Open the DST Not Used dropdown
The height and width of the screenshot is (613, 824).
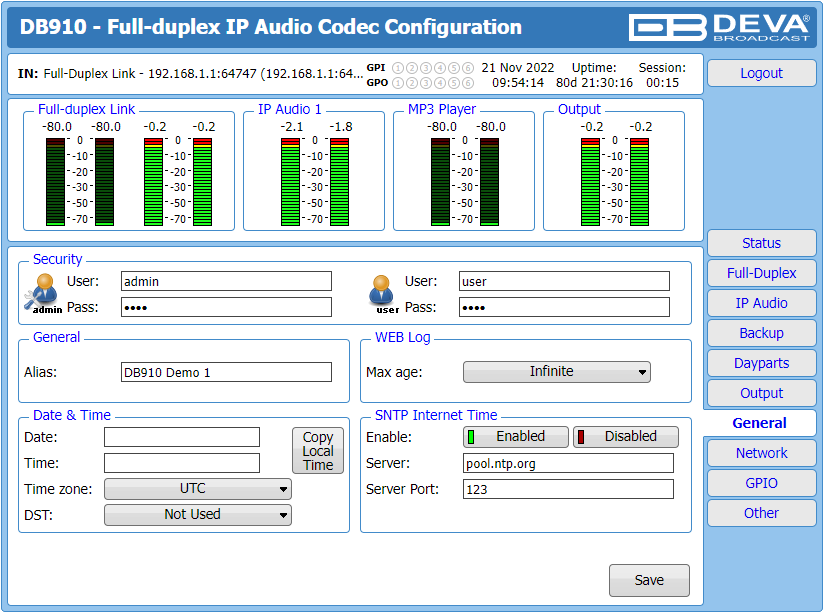(x=198, y=515)
